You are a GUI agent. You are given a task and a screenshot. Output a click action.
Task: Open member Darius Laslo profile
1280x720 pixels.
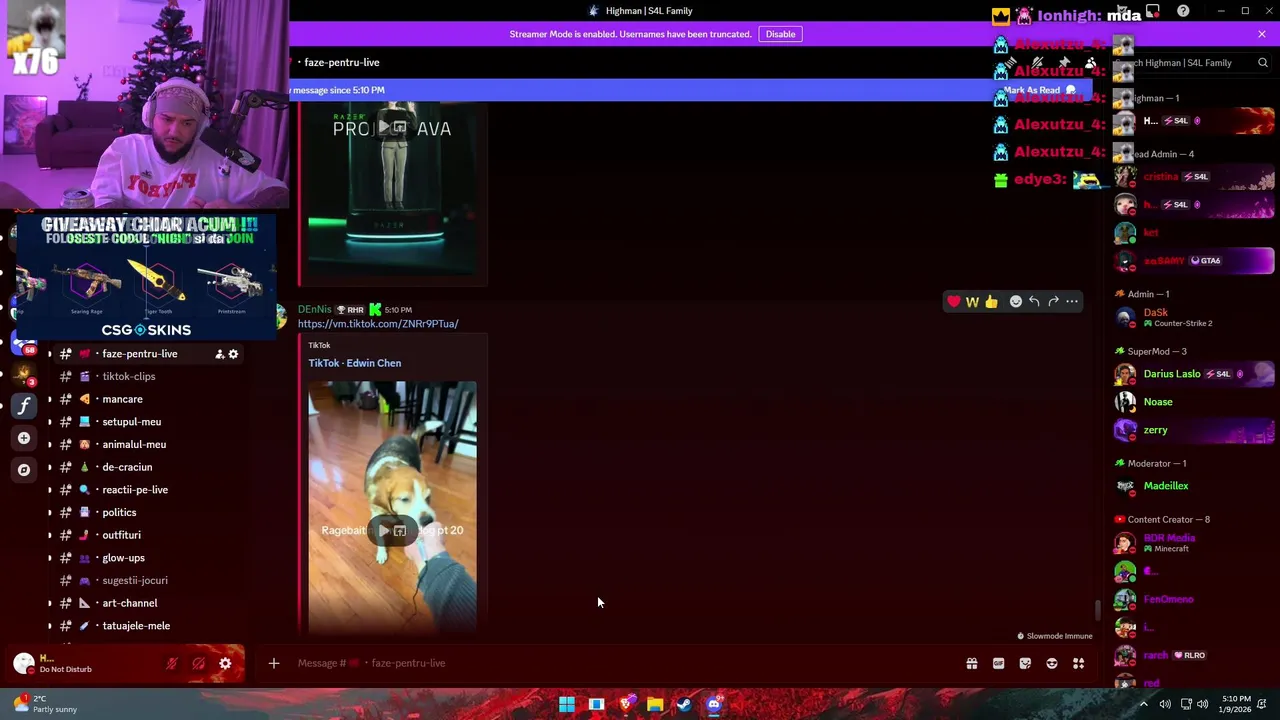(x=1194, y=374)
